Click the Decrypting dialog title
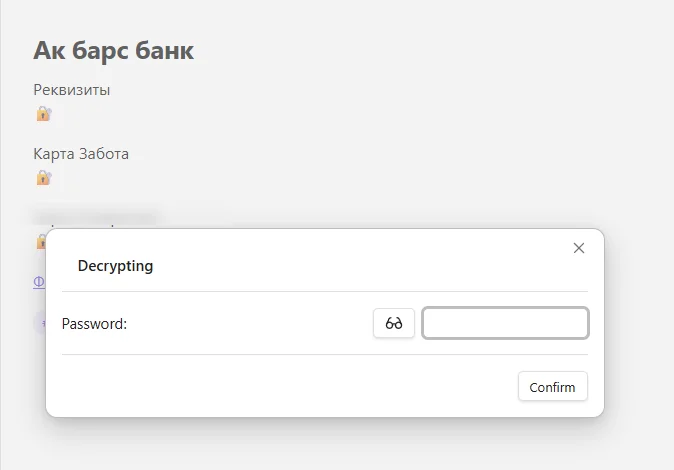Image resolution: width=674 pixels, height=470 pixels. 115,266
